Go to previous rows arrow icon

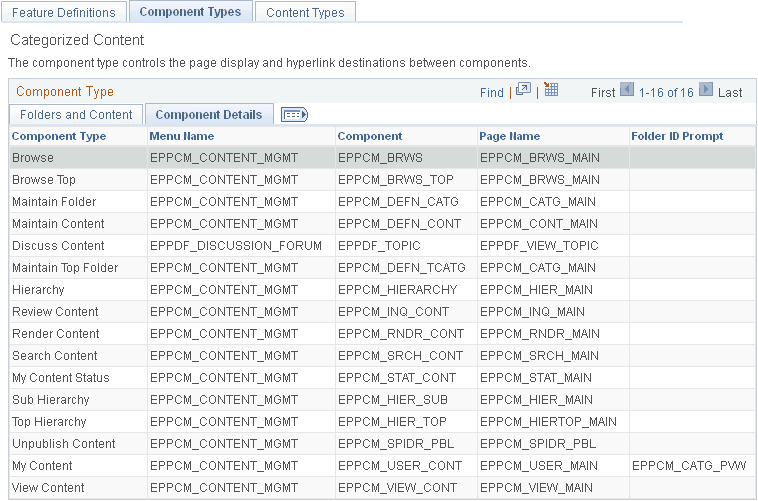627,89
